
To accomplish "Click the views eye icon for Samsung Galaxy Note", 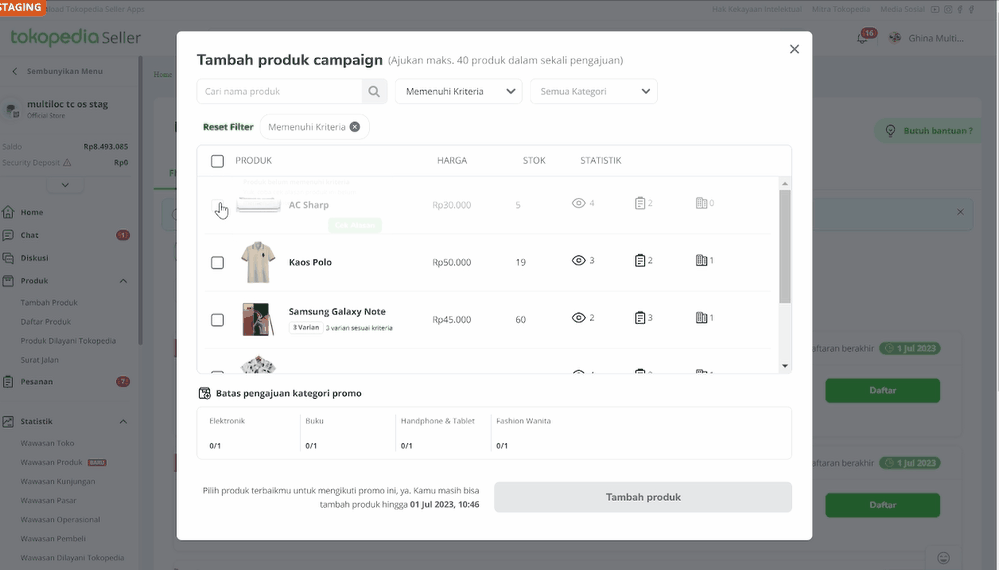I will pos(579,318).
